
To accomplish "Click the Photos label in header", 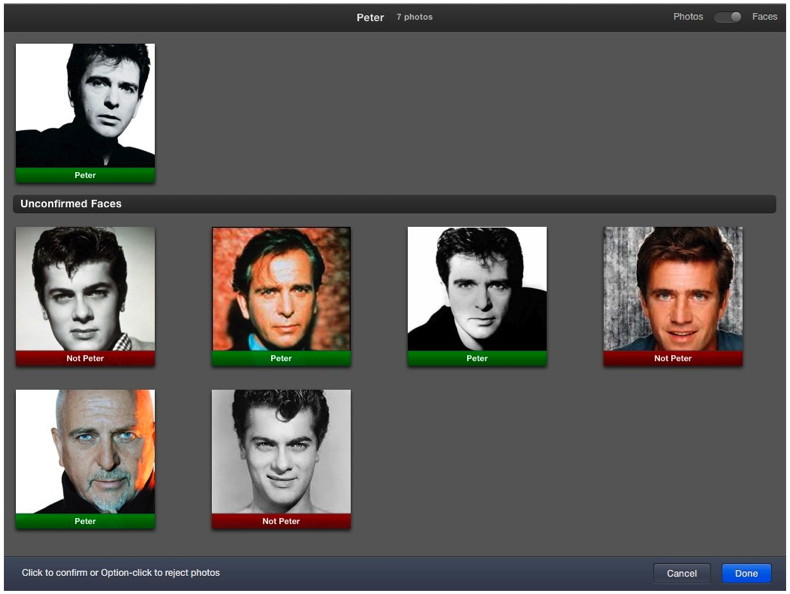I will 688,17.
